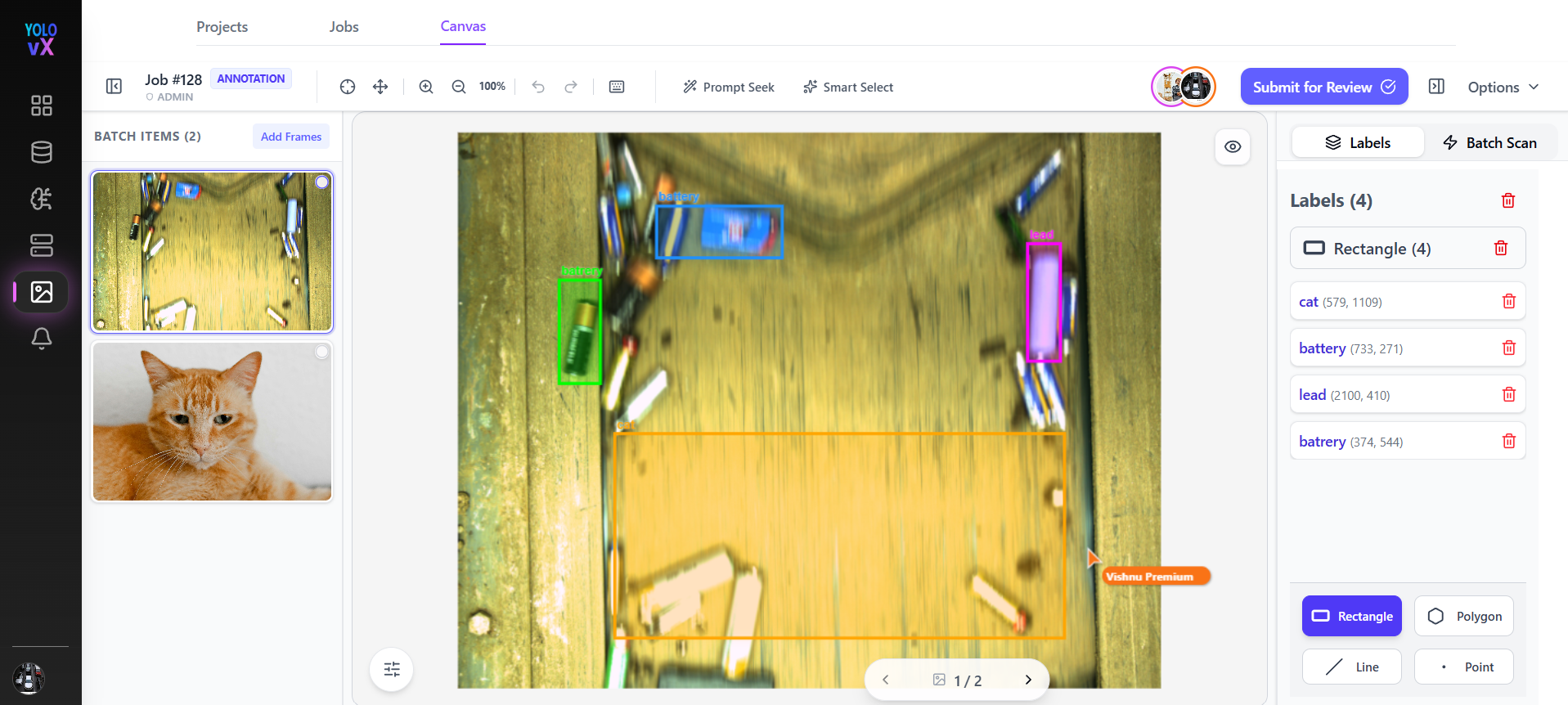Select the crosshair target tool

point(348,87)
